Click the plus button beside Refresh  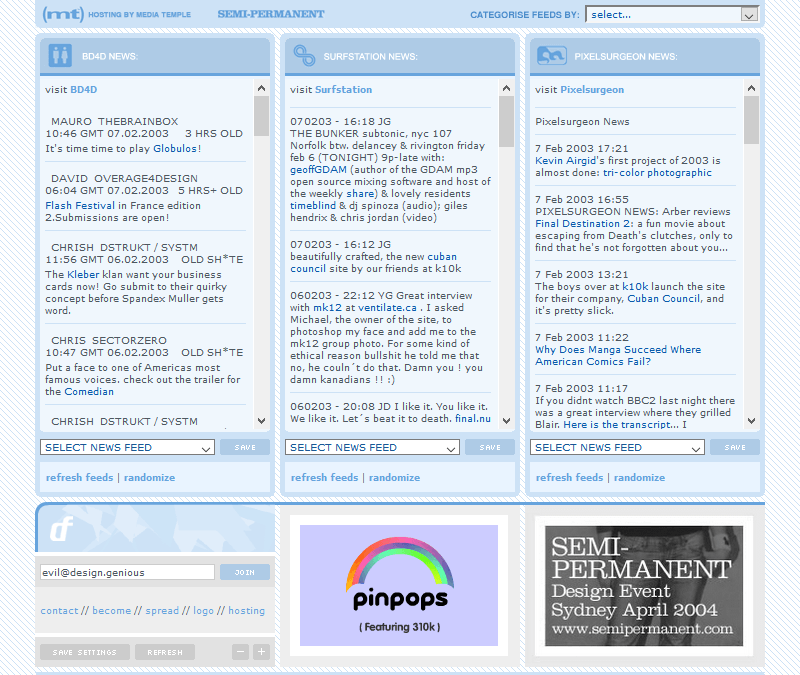(x=261, y=652)
